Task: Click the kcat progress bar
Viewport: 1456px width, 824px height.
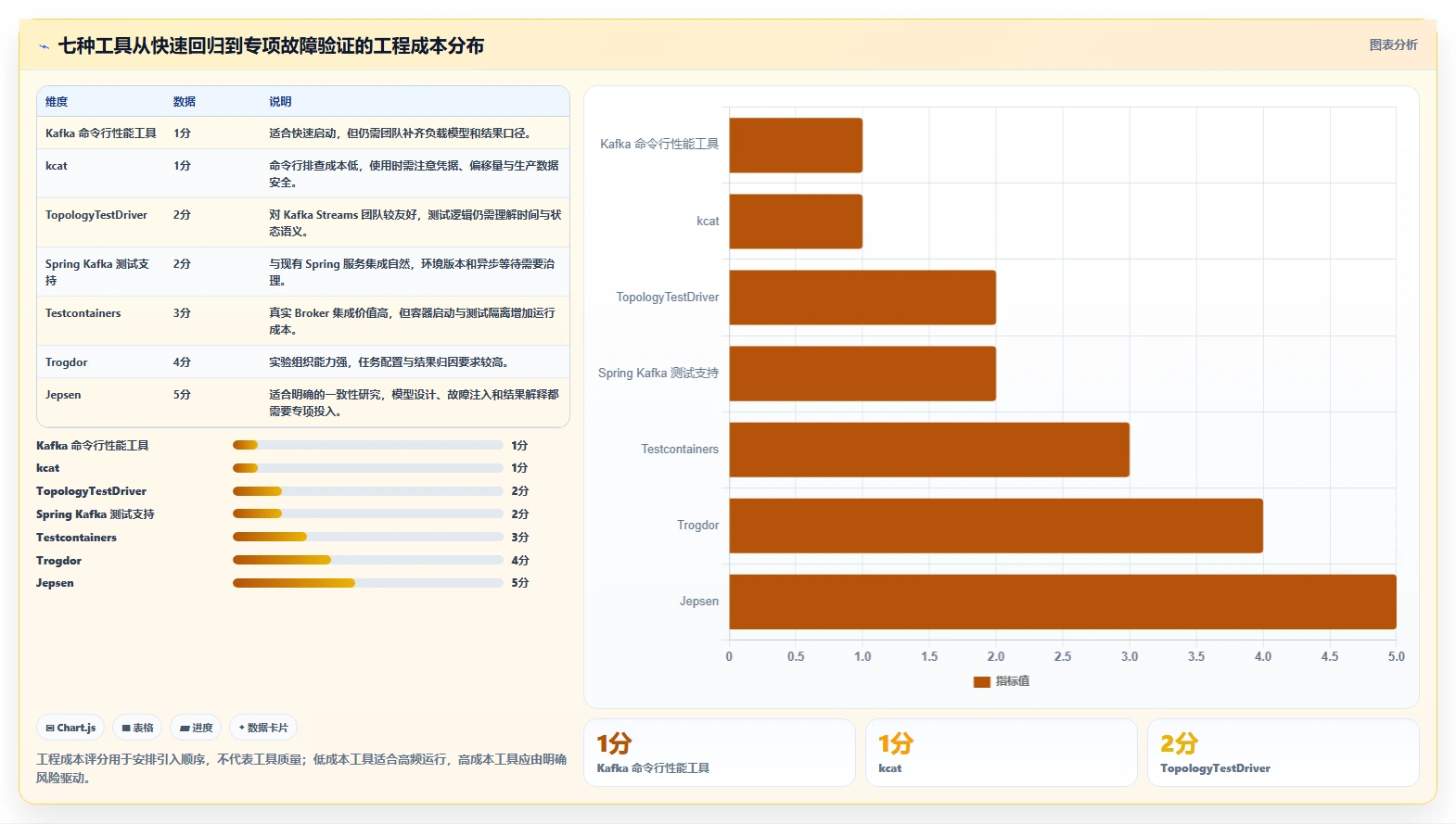Action: pyautogui.click(x=367, y=468)
